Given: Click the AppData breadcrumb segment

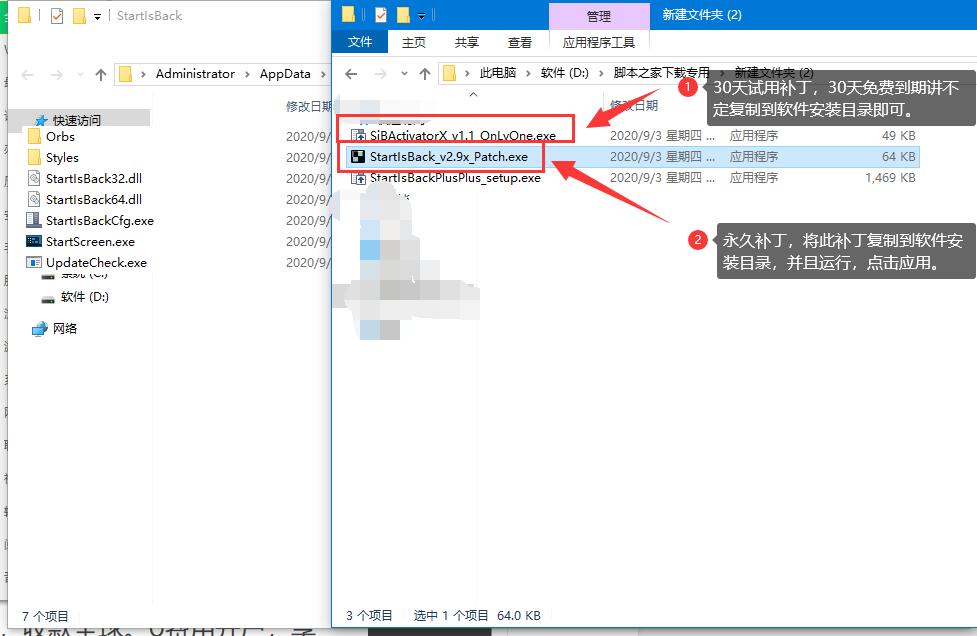Looking at the screenshot, I should 285,74.
